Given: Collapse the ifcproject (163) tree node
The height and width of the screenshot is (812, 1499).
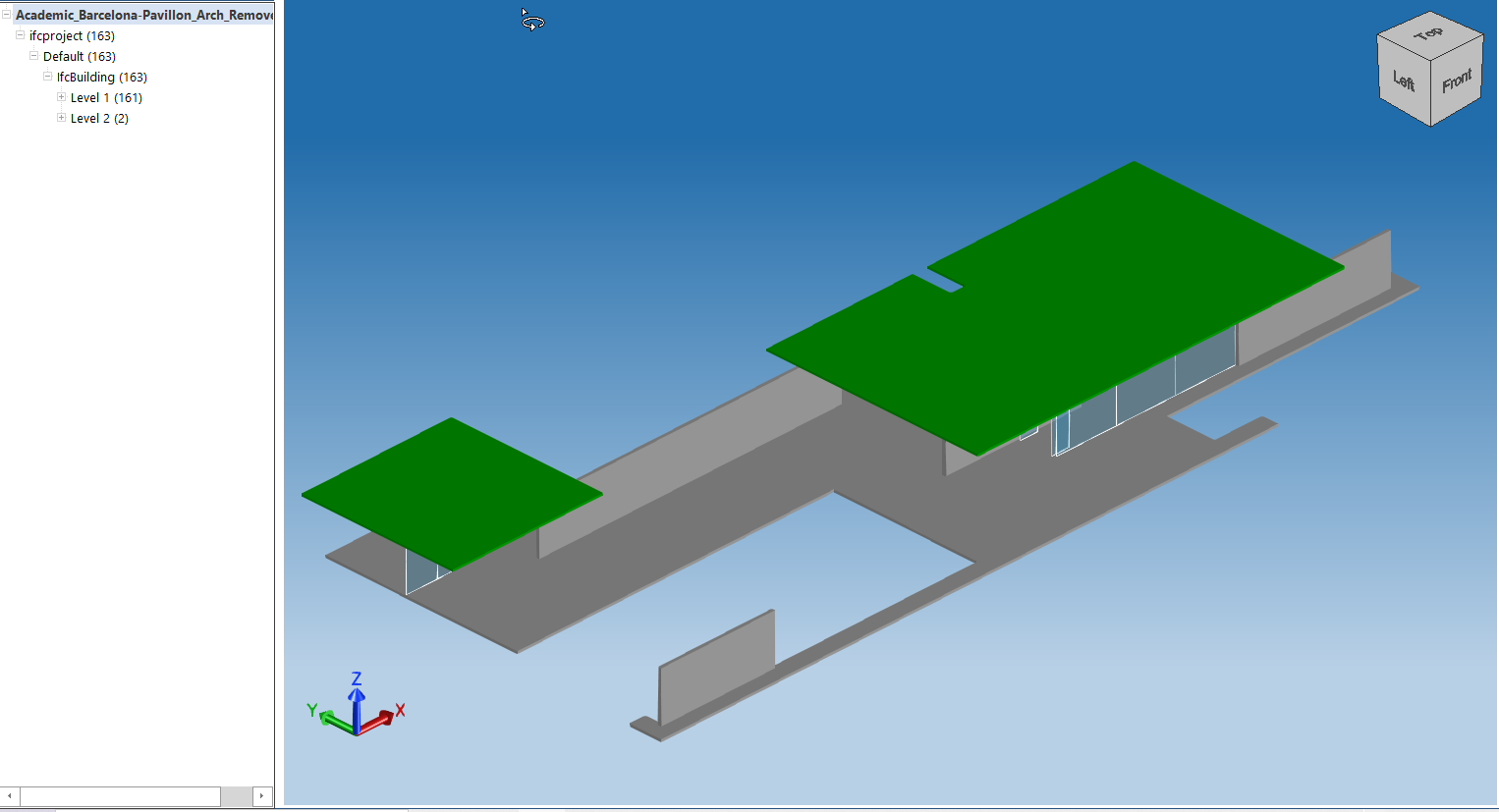Looking at the screenshot, I should point(20,35).
